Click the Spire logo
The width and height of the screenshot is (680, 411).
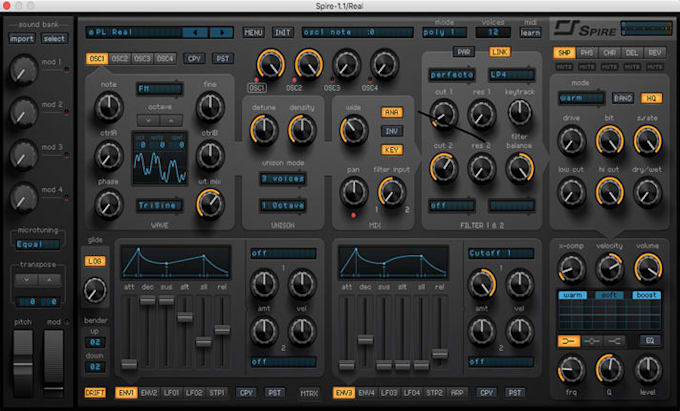point(585,29)
